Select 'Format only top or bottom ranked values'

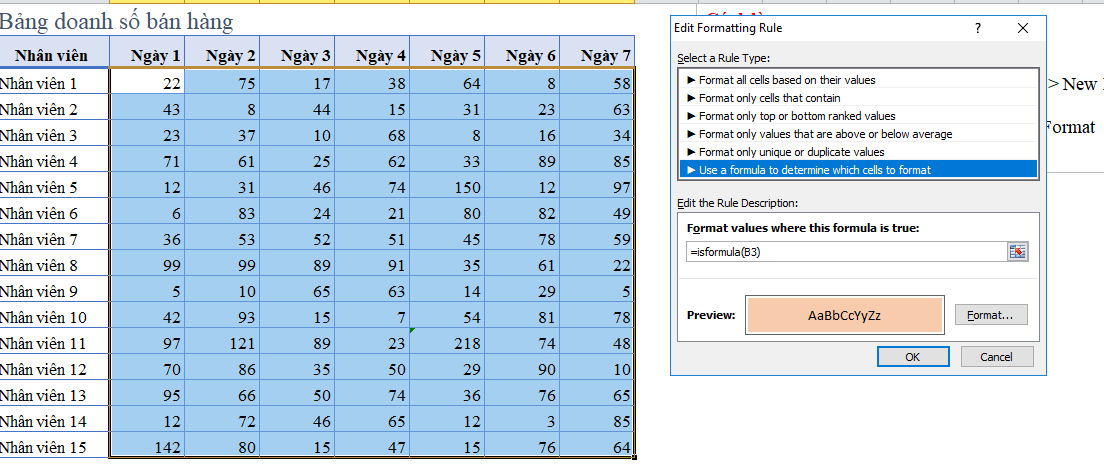click(858, 116)
